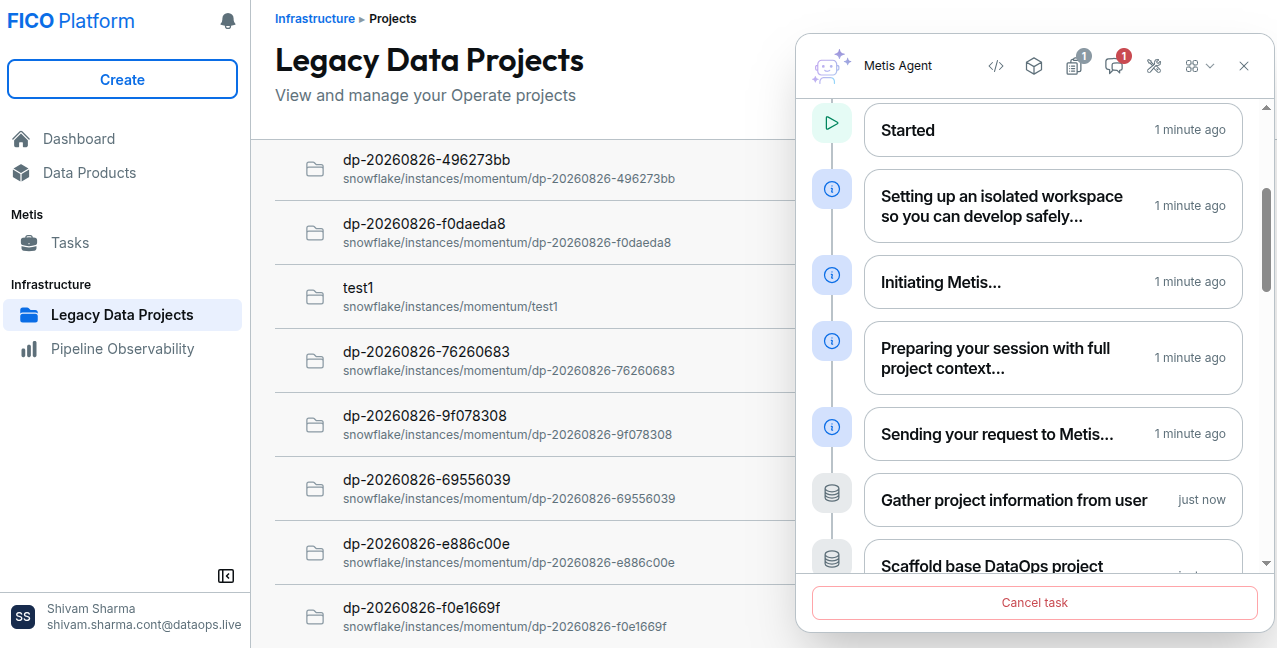Click the package cube icon in Metis header
The image size is (1277, 648).
point(1034,66)
